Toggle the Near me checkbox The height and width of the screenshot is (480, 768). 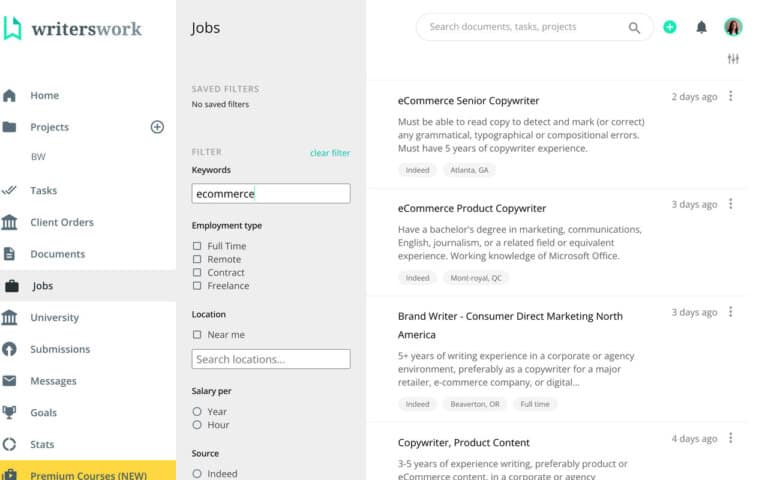tap(197, 335)
